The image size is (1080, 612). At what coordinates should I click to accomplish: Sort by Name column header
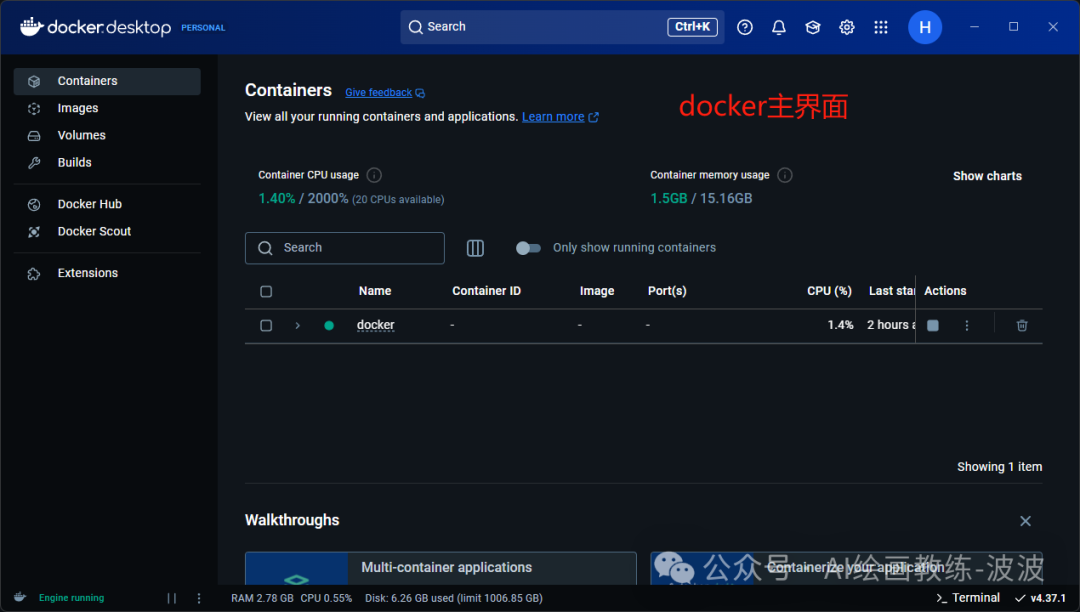coord(375,291)
